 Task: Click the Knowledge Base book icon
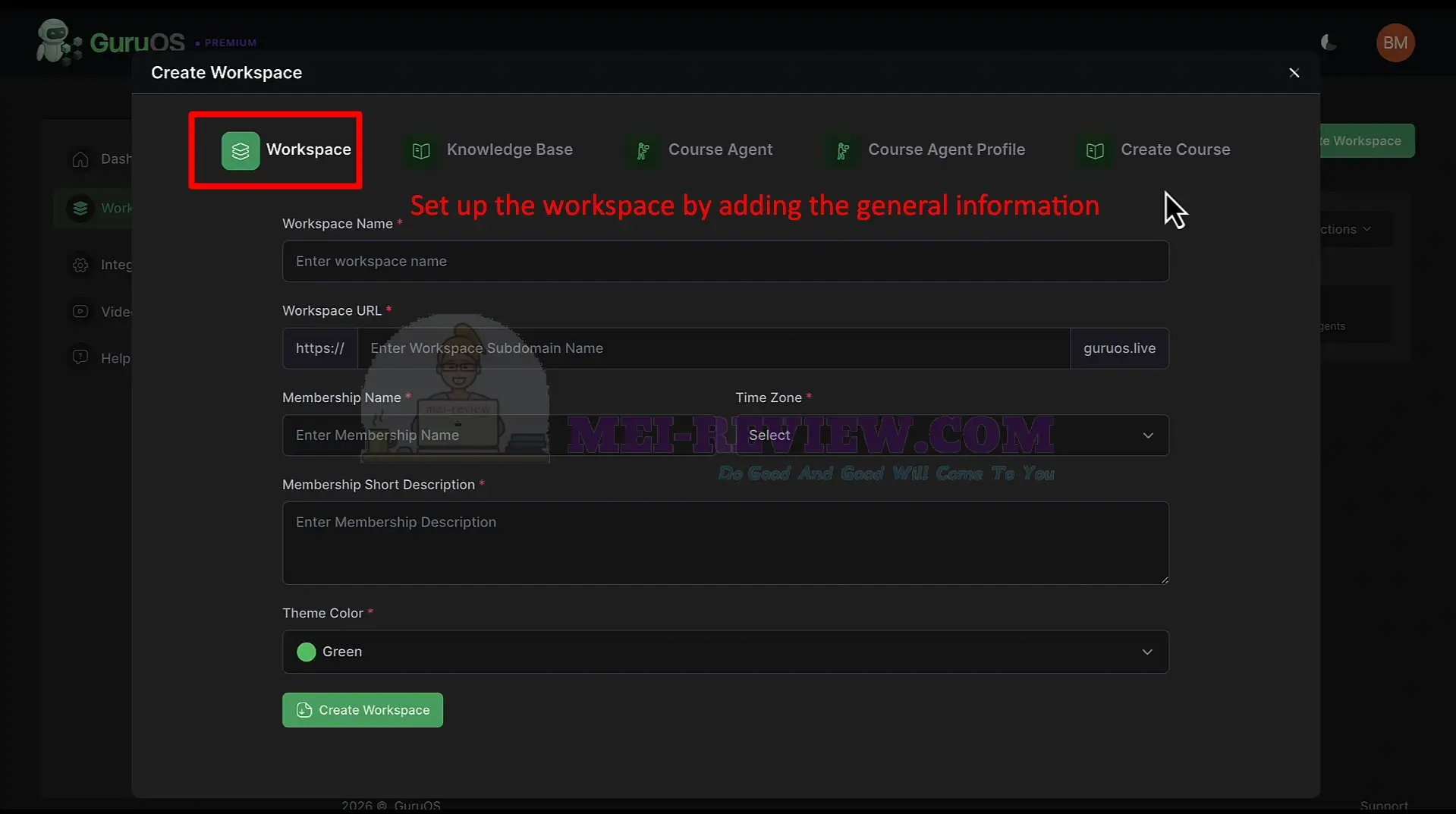tap(421, 151)
